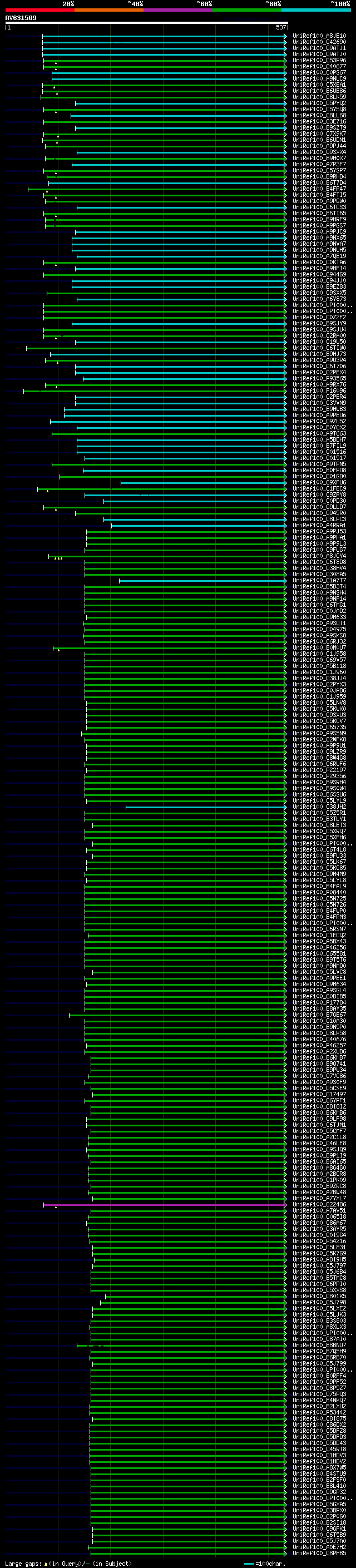Click the '=100char.' scale legend text
This screenshot has height=1568, width=356.
pos(271,1563)
